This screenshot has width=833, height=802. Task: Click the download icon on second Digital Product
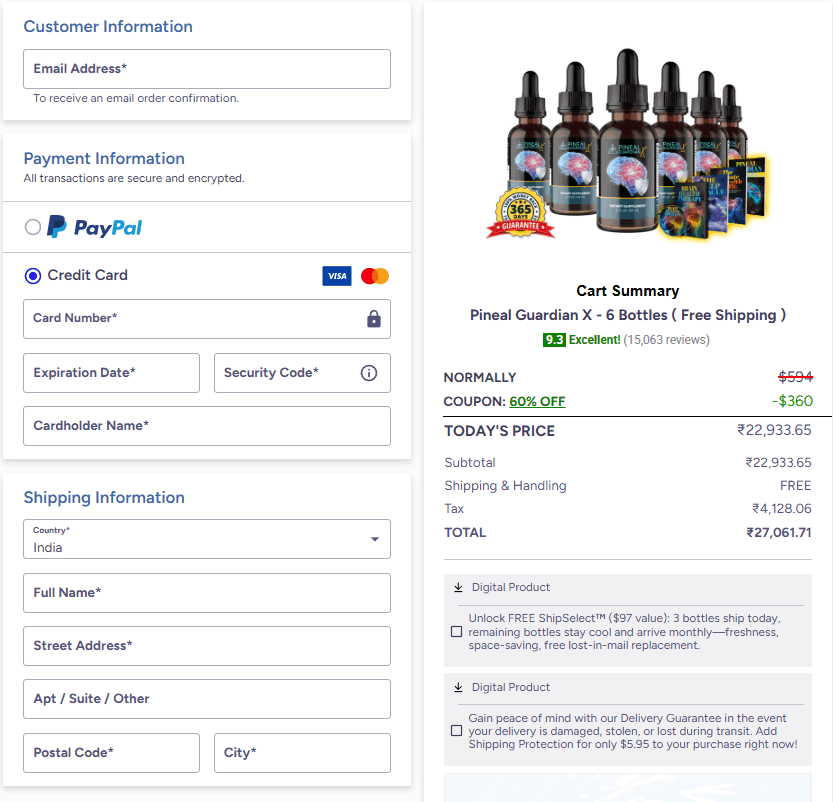(457, 687)
